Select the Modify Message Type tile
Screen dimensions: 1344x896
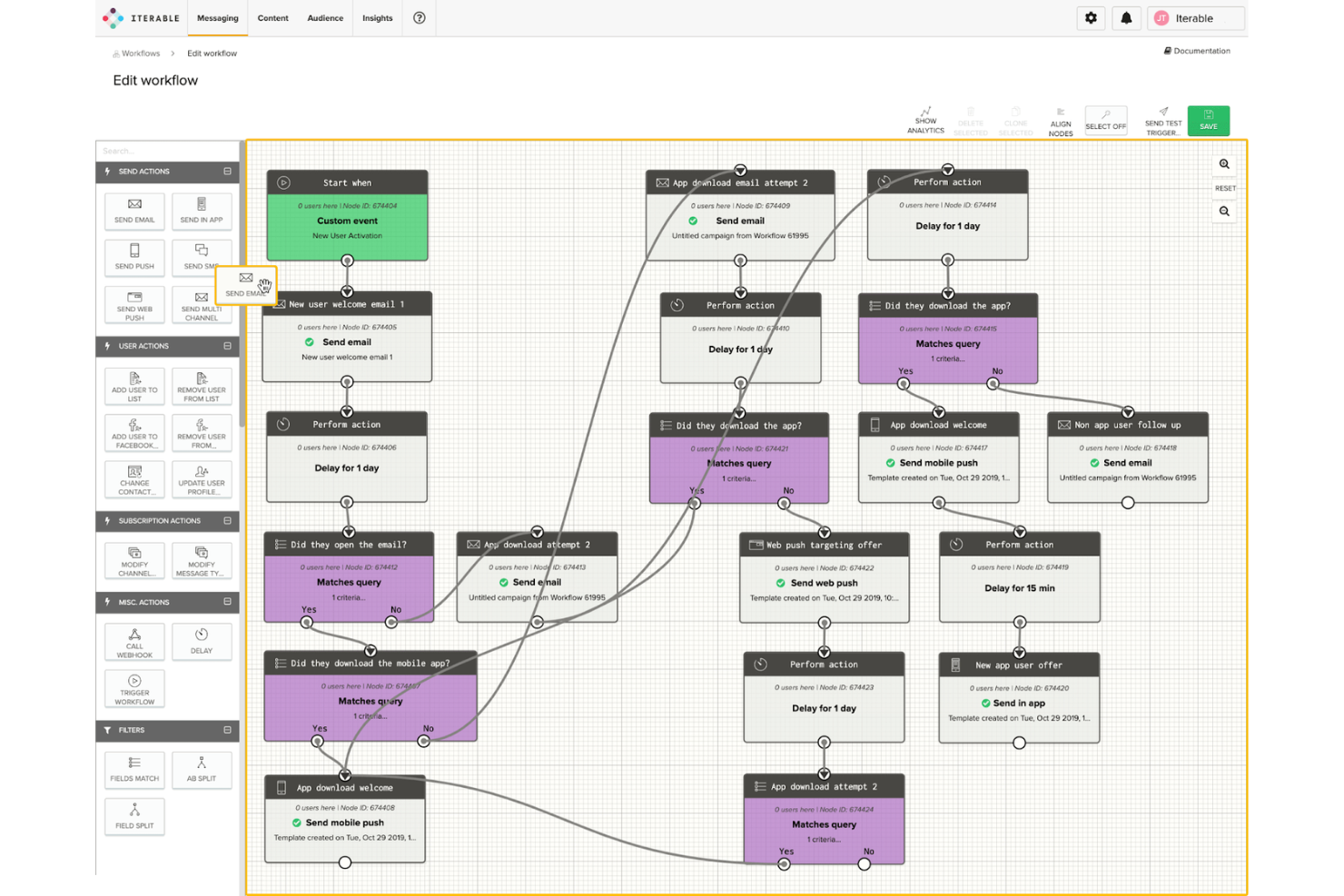pos(202,561)
